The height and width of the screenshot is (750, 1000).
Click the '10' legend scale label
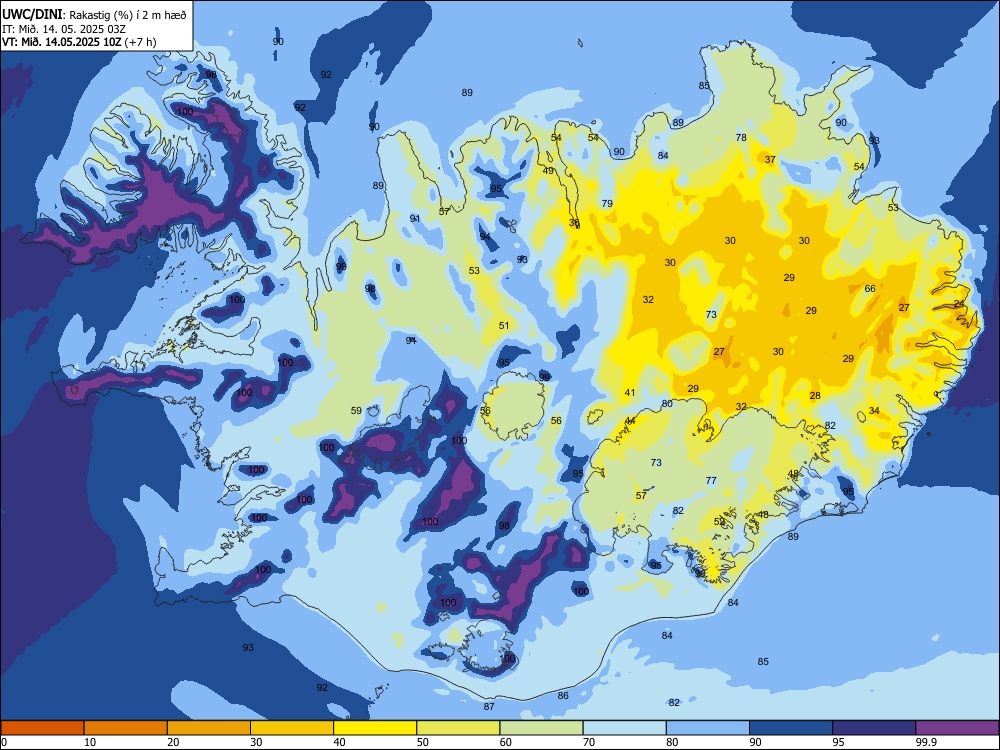[90, 742]
